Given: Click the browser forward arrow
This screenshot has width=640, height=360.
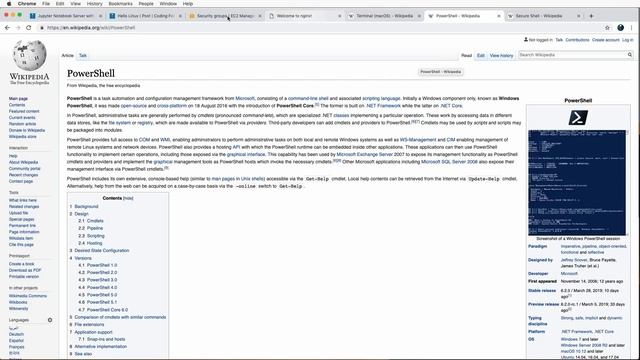Looking at the screenshot, I should click(18, 28).
